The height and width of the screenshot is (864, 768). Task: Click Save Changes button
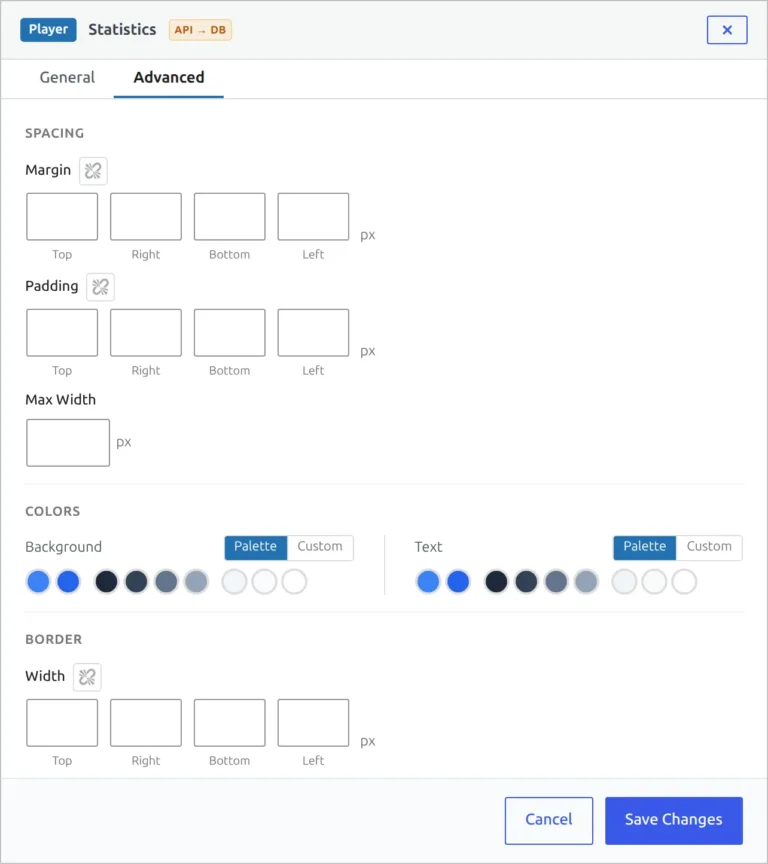pyautogui.click(x=674, y=820)
